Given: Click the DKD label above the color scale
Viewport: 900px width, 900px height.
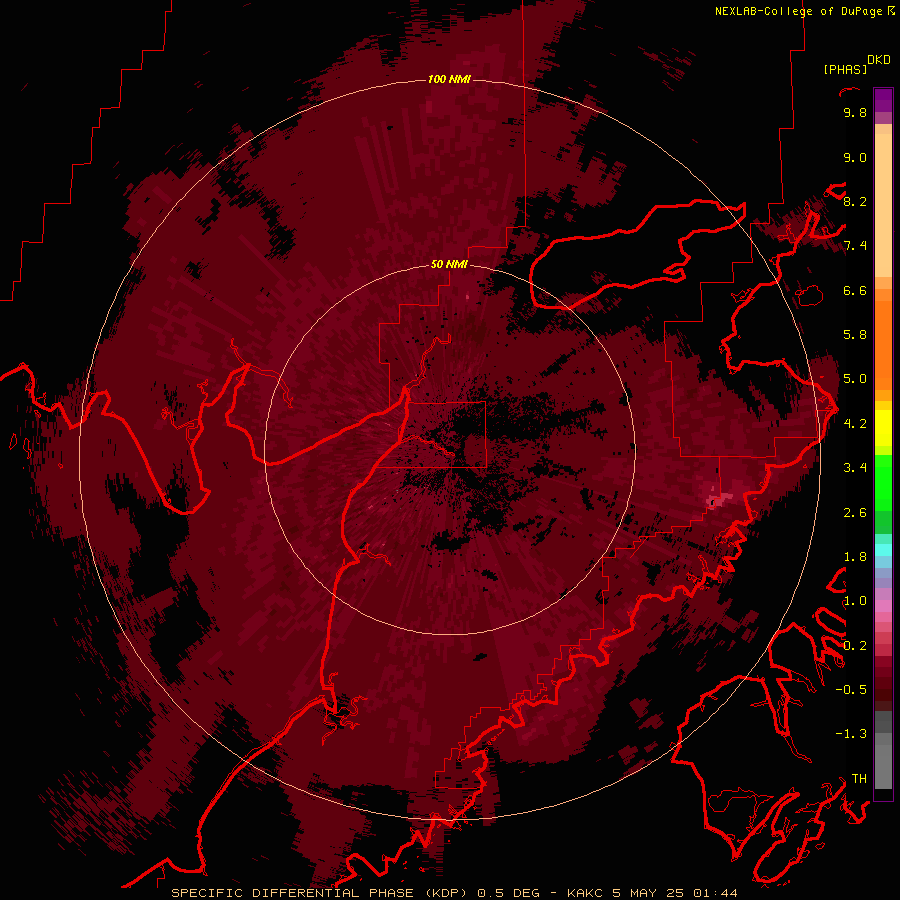Looking at the screenshot, I should [x=879, y=60].
